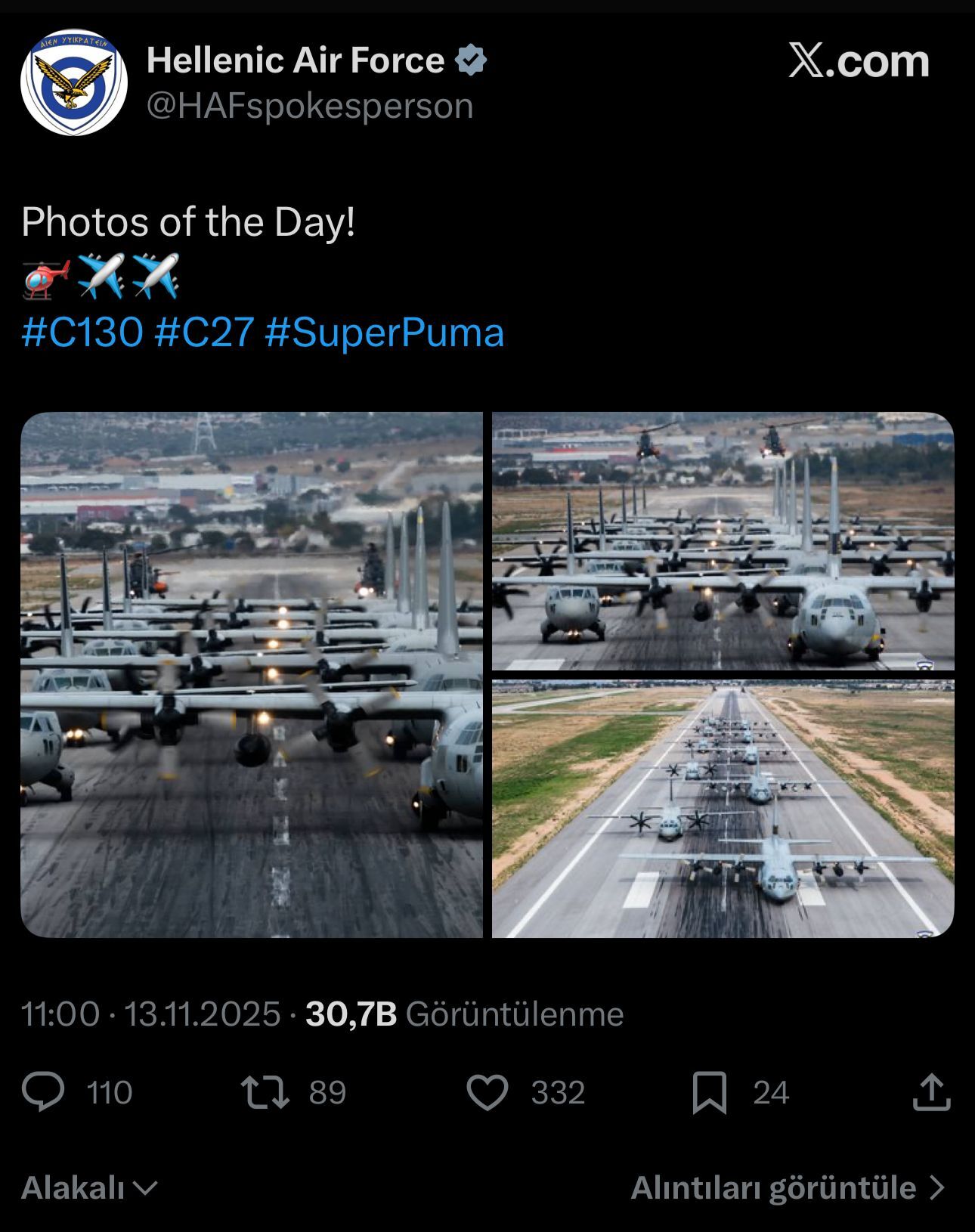Open the #C27 hashtag
This screenshot has width=975, height=1232.
click(x=203, y=333)
